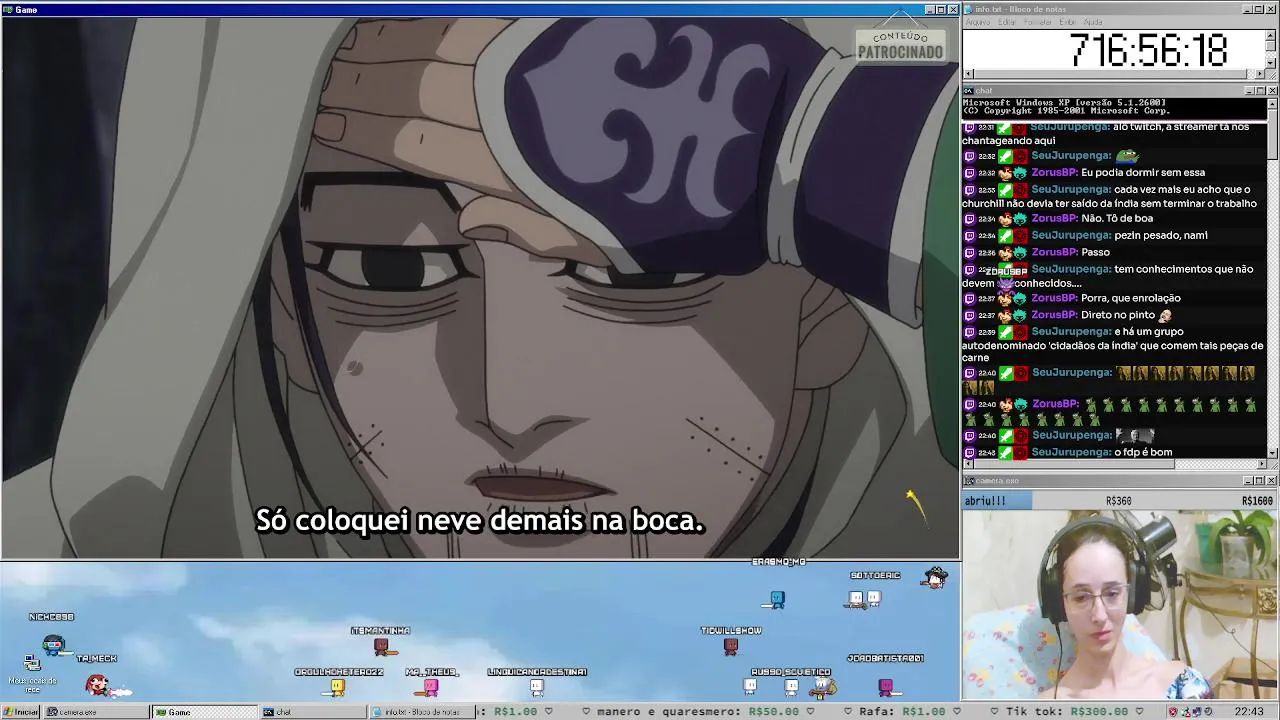Open the Exibir menu in Bloco de notas
The width and height of the screenshot is (1280, 720).
click(1067, 22)
